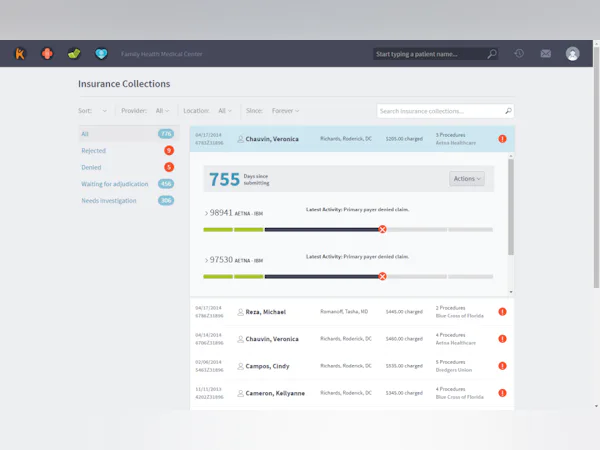The width and height of the screenshot is (600, 450).
Task: Open the Since Forever dropdown
Action: pyautogui.click(x=285, y=111)
